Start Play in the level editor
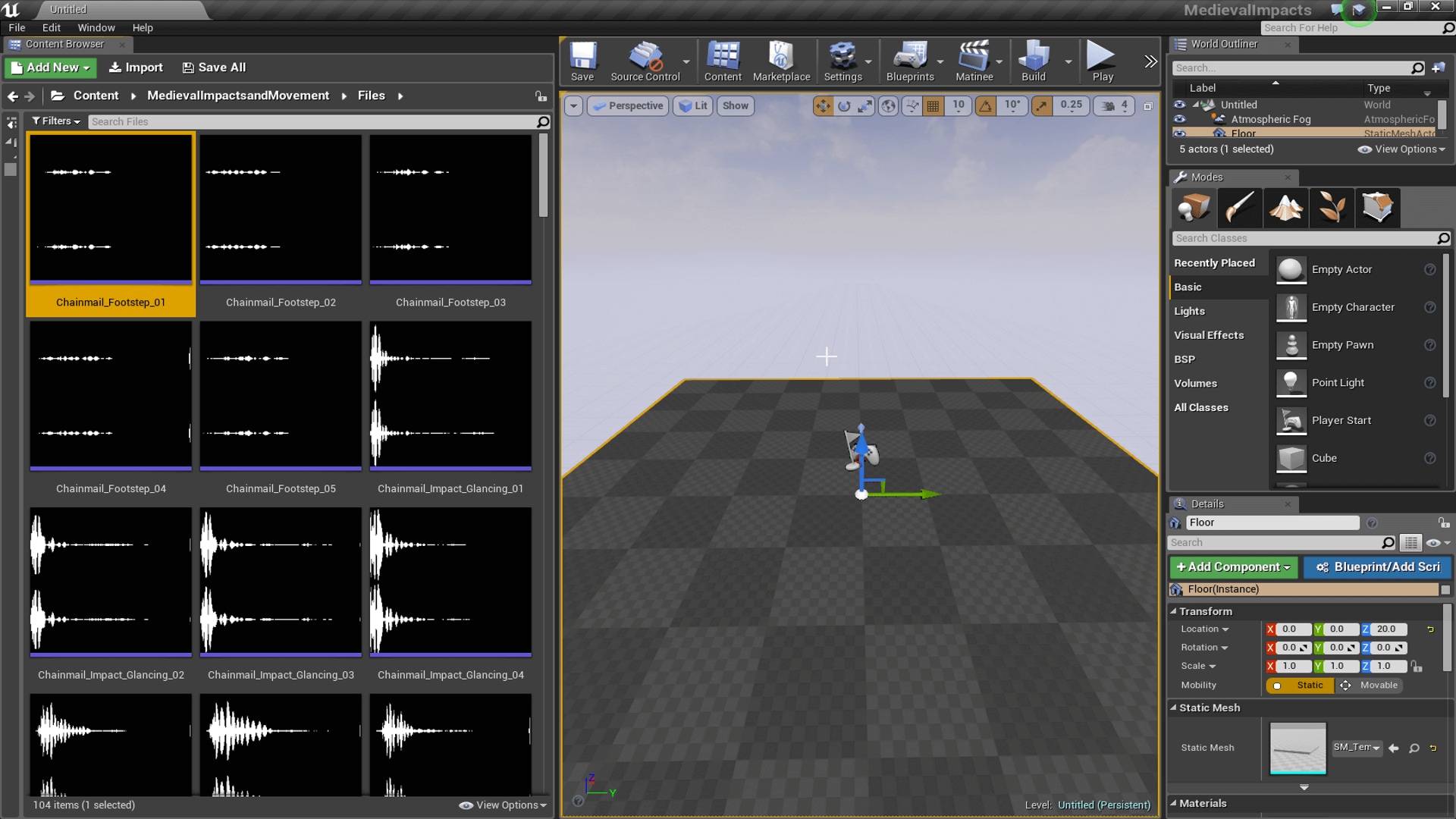Image resolution: width=1456 pixels, height=819 pixels. point(1102,61)
